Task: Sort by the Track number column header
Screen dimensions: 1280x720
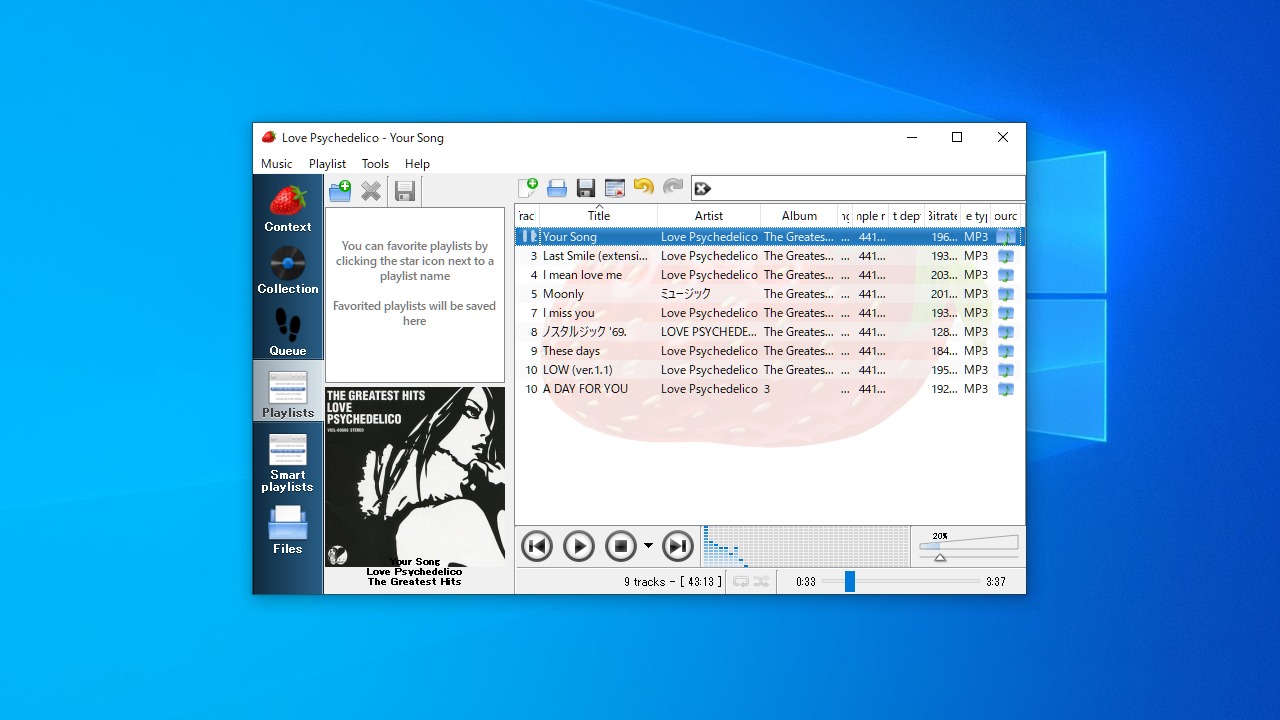Action: coord(527,216)
